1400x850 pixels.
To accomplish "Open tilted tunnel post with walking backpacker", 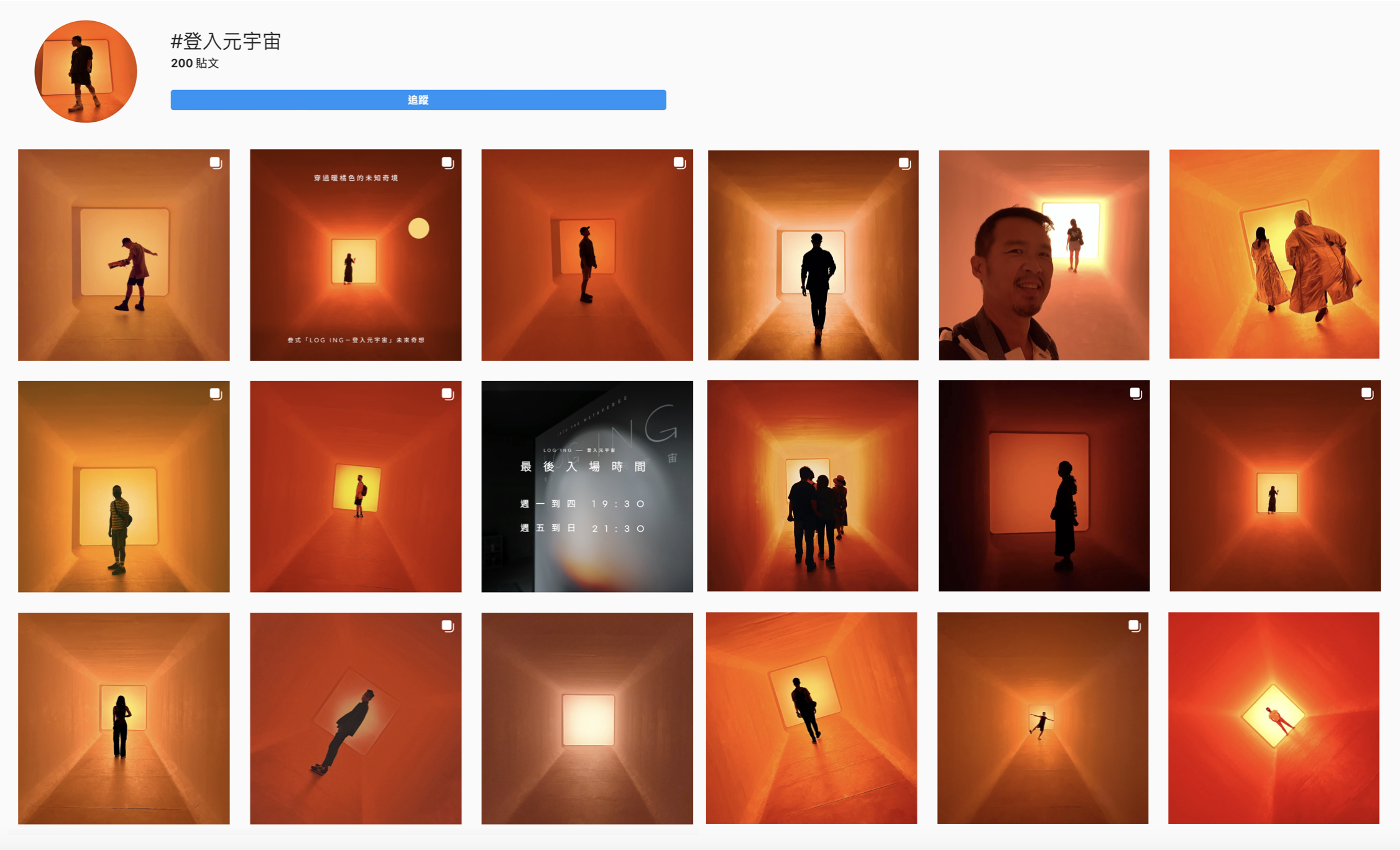I will [811, 718].
